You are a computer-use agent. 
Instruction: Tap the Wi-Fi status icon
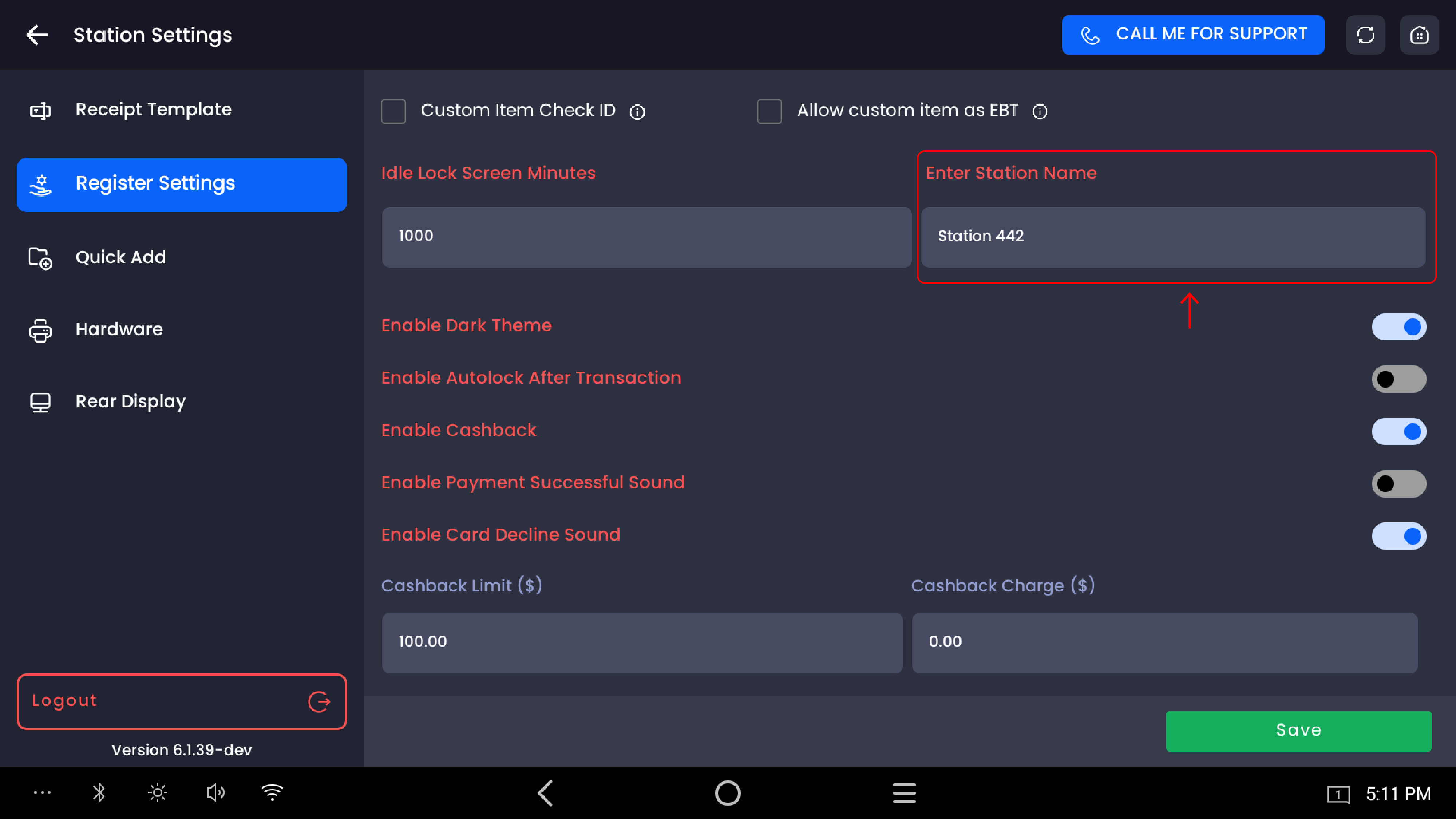(x=272, y=792)
